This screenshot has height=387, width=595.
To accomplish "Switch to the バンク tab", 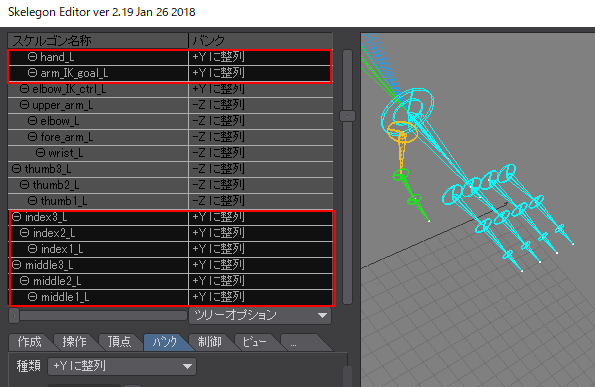I will 165,342.
